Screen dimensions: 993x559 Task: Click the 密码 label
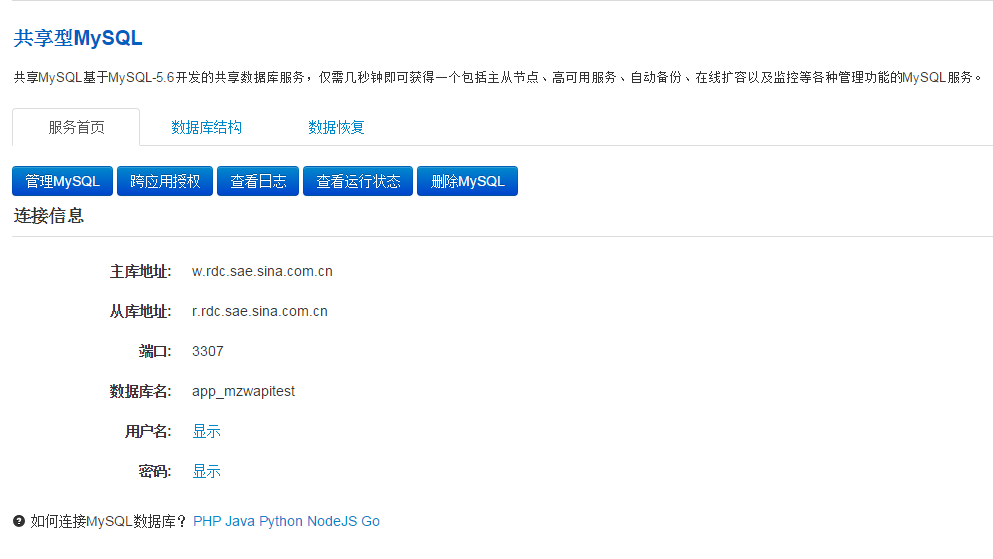[x=155, y=472]
